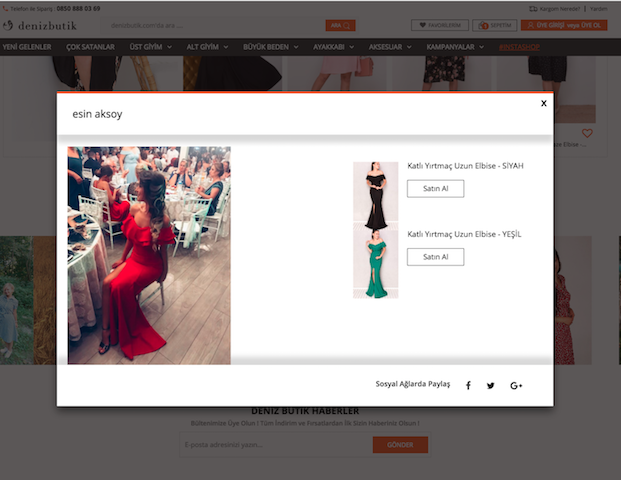The height and width of the screenshot is (480, 621).
Task: Open green dress product thumbnail
Action: tap(375, 264)
